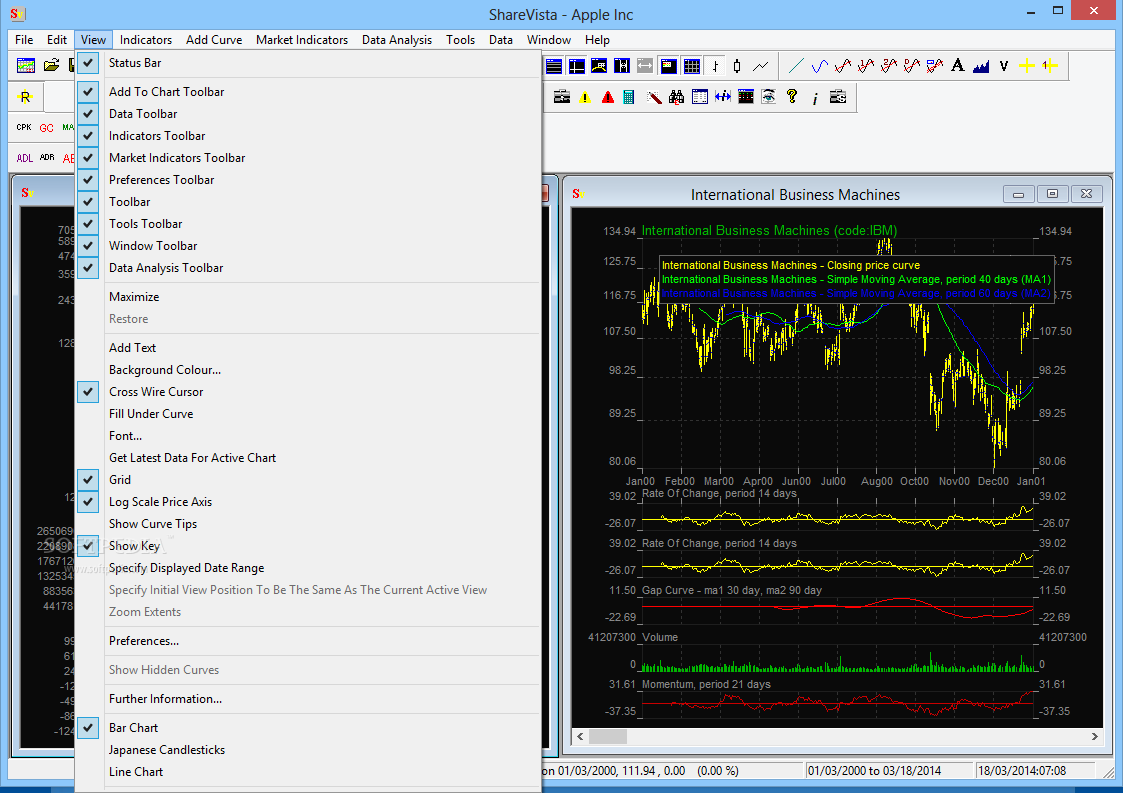Click the yellow question mark help icon
The image size is (1123, 793).
point(791,97)
